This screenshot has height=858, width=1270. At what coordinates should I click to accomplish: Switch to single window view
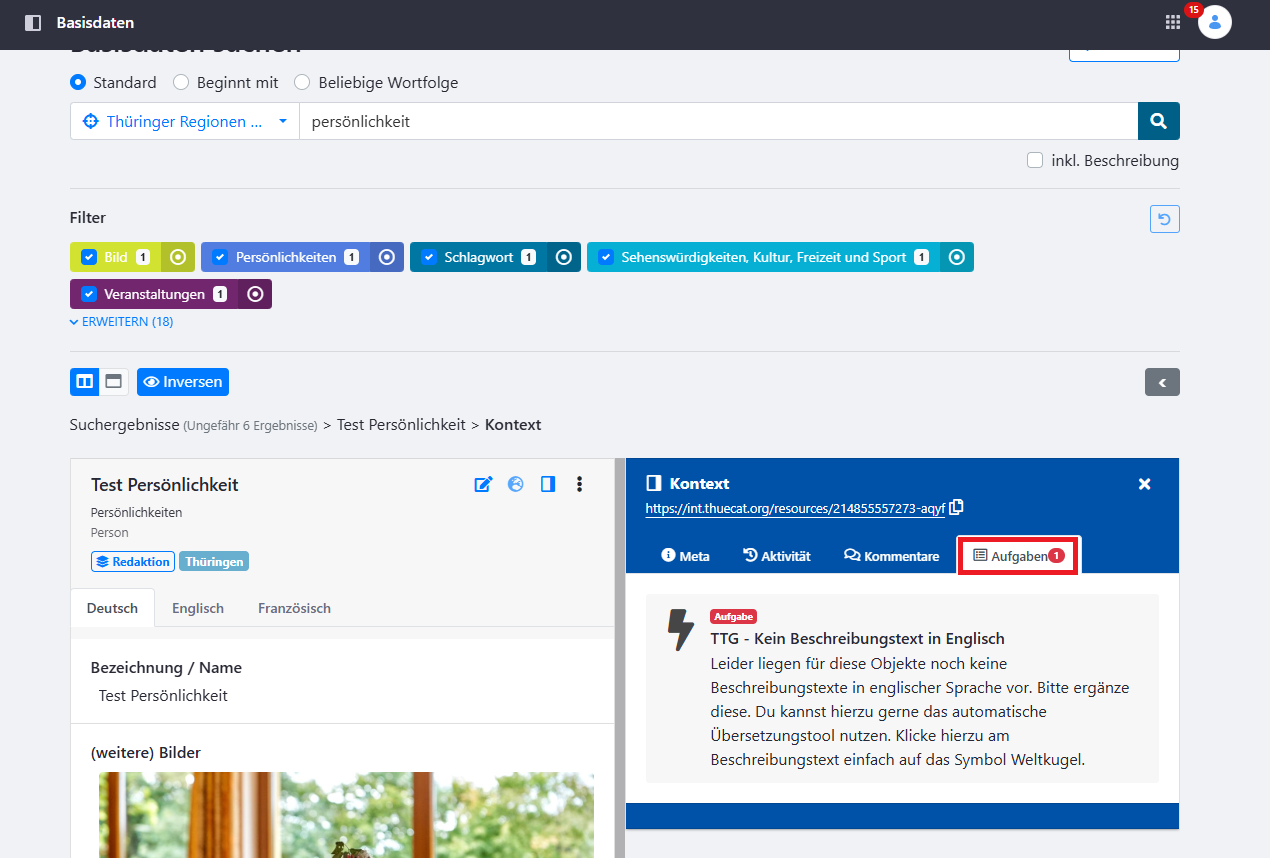click(x=113, y=382)
